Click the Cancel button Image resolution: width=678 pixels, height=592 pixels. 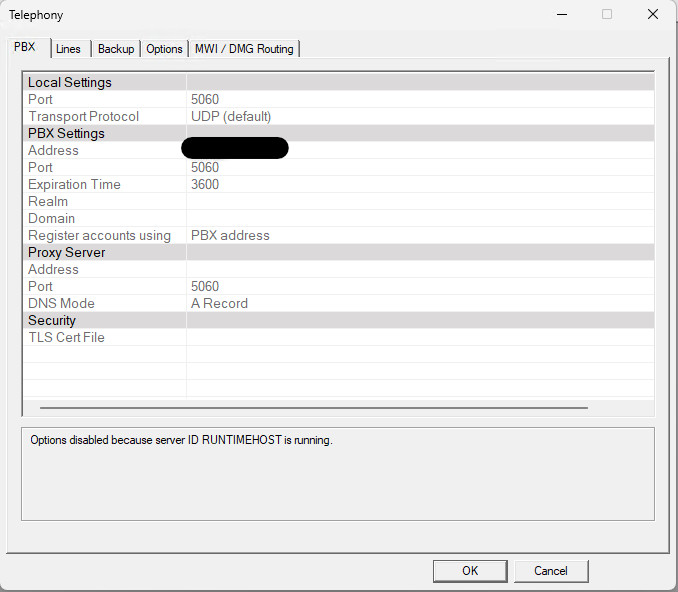click(x=551, y=571)
